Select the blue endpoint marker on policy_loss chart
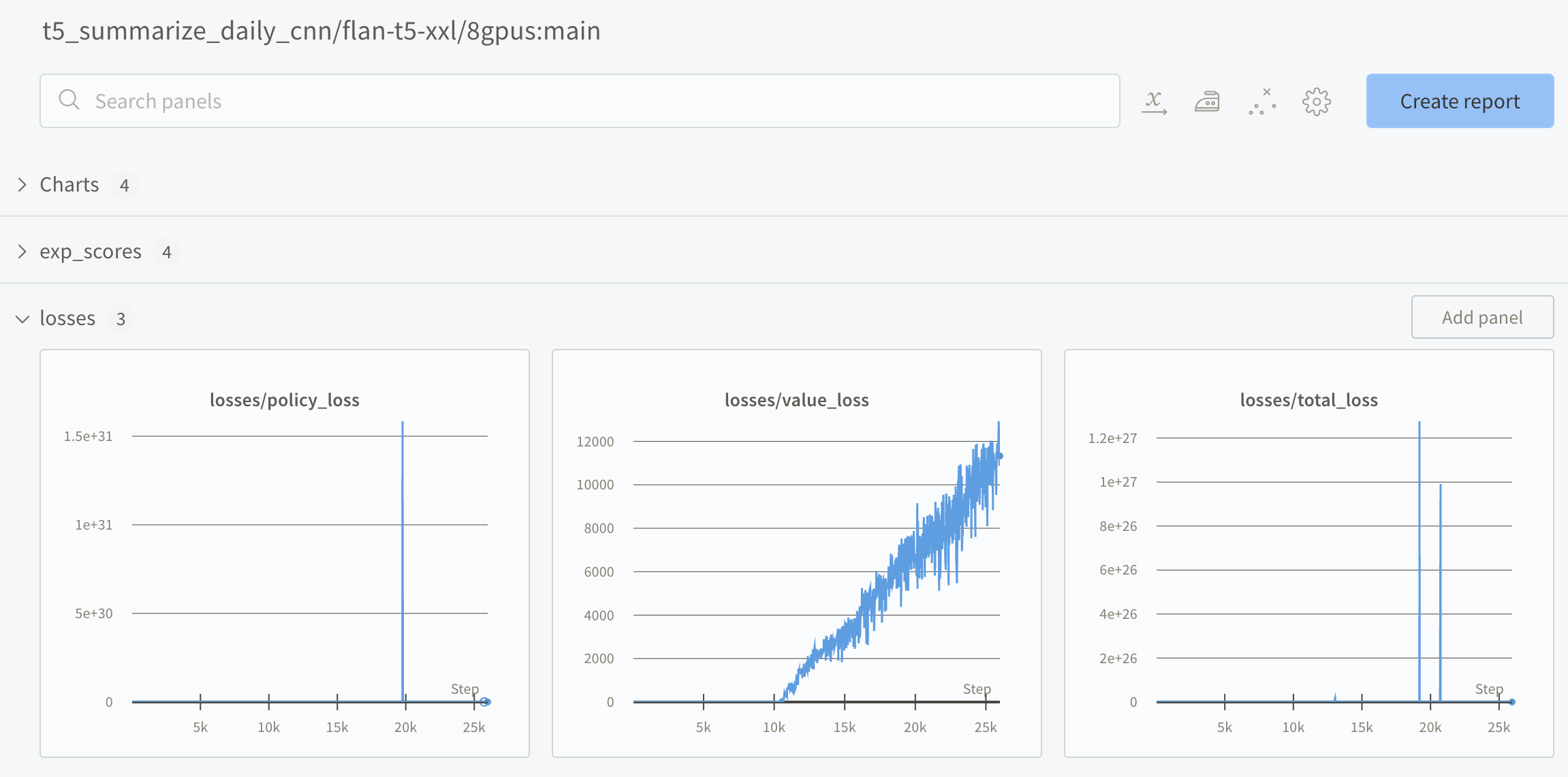 pos(485,701)
